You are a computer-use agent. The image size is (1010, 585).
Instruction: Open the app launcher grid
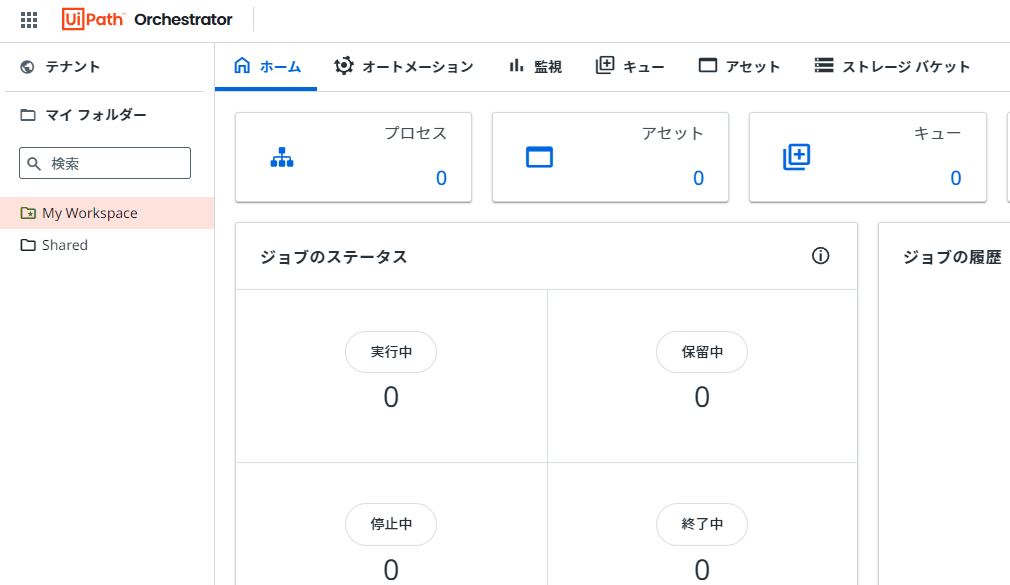click(x=28, y=19)
